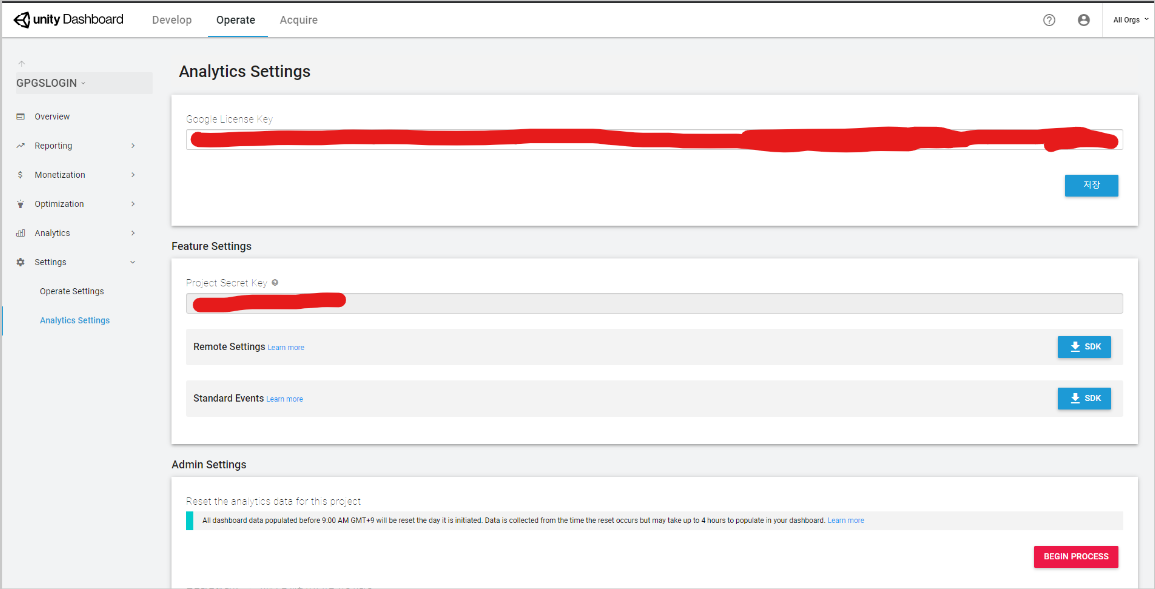Click the Monetization label in sidebar
The height and width of the screenshot is (589, 1155).
coord(60,175)
